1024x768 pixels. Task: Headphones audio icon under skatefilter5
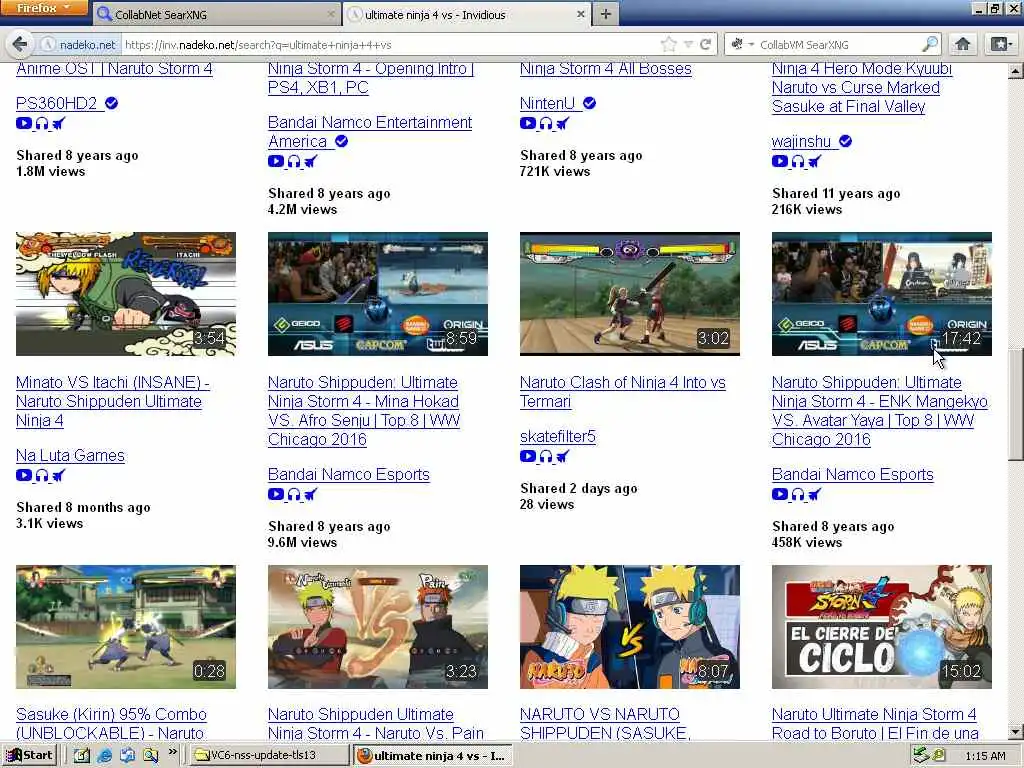546,456
